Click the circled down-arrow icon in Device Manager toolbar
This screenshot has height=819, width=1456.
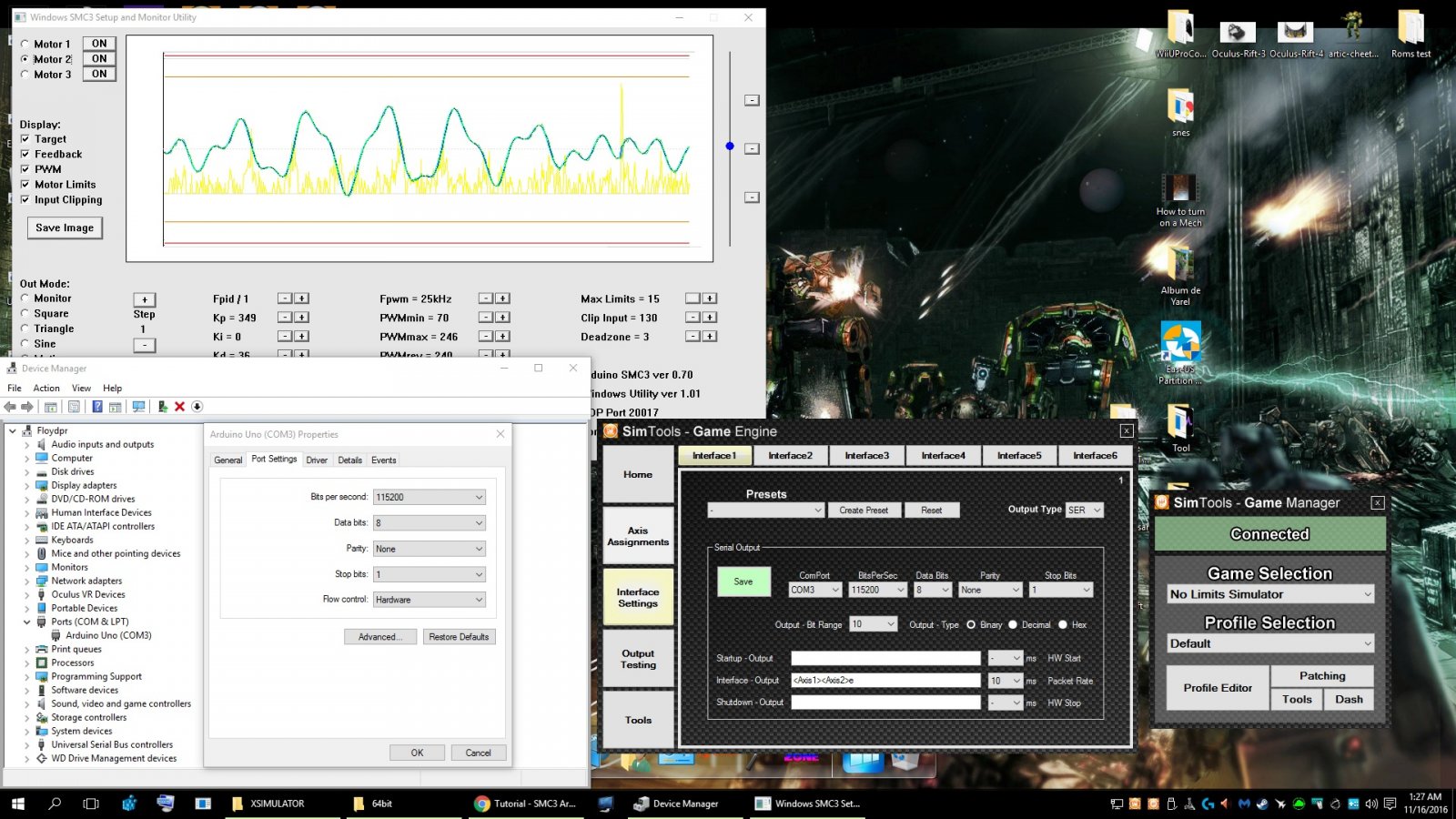pyautogui.click(x=197, y=407)
